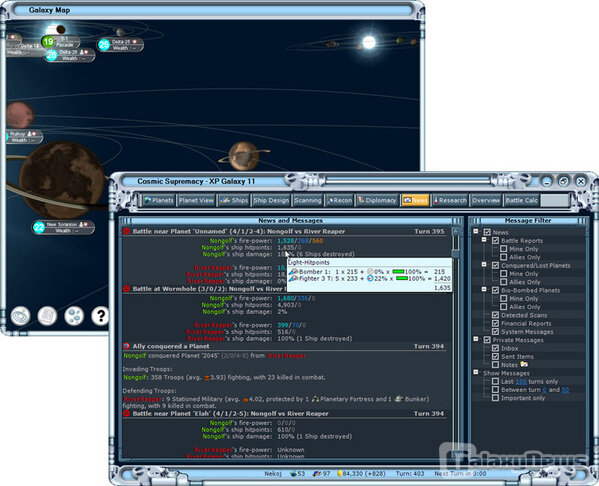599x486 pixels.
Task: Uncheck the Detected Scans checkbox
Action: click(495, 315)
